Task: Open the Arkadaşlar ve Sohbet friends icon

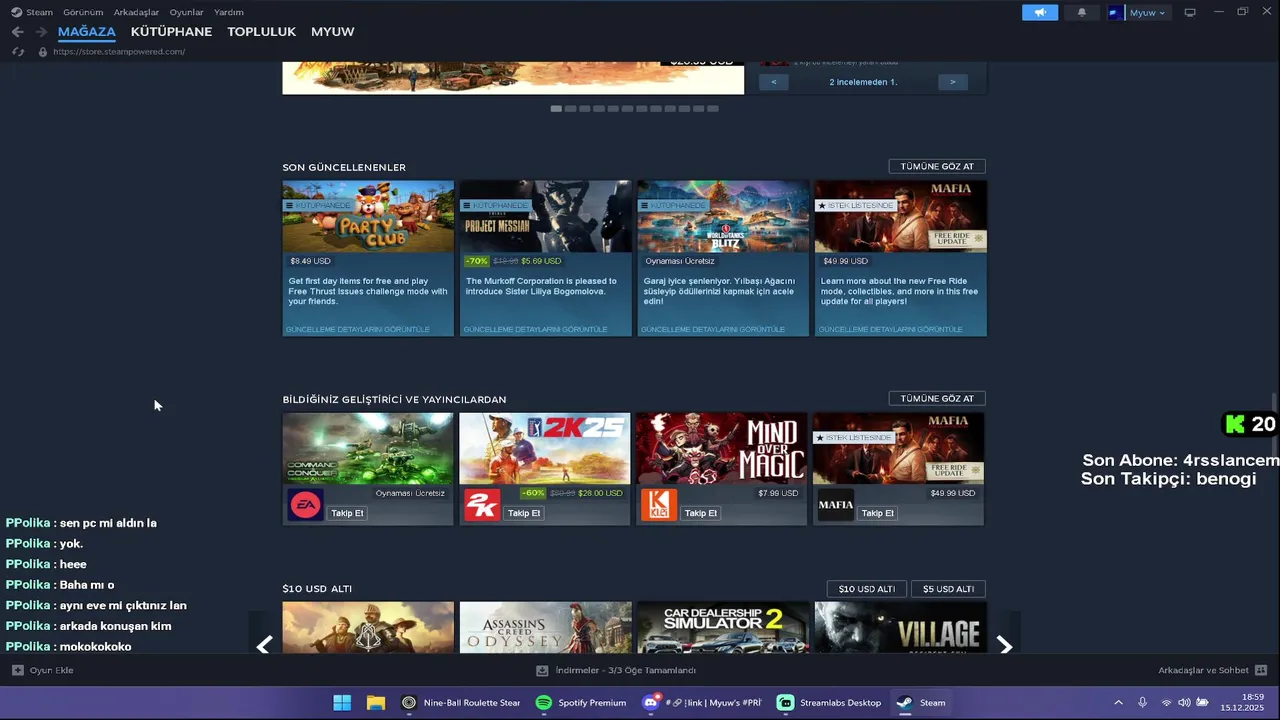Action: click(1260, 670)
